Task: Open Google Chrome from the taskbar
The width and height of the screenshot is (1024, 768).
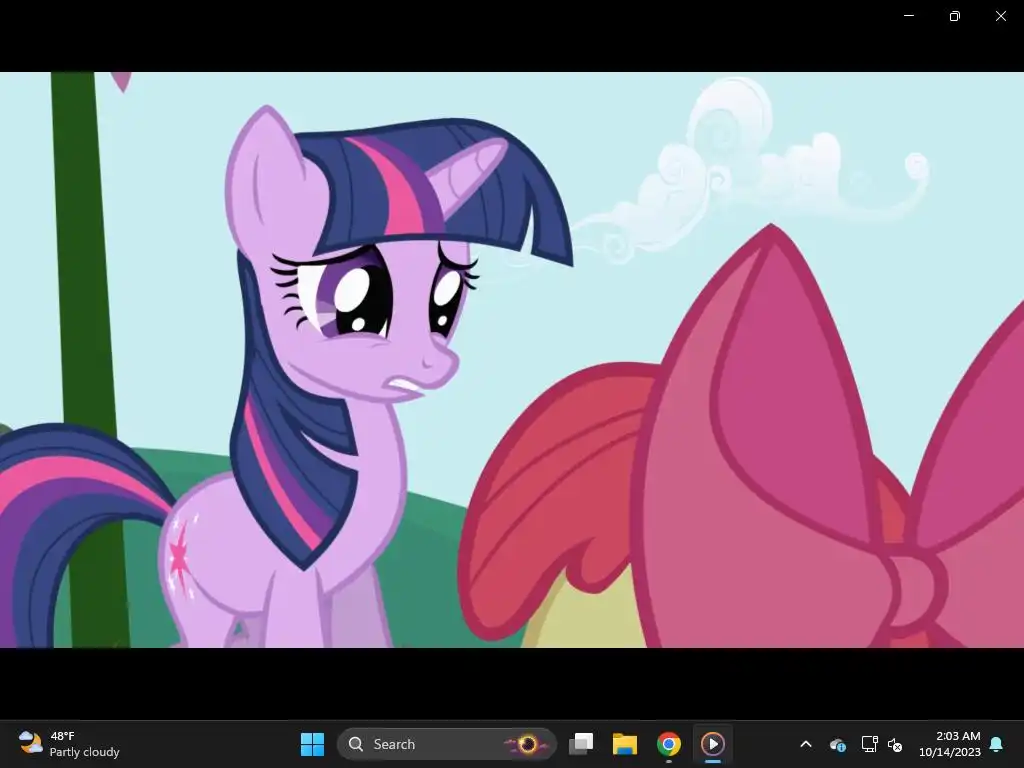Action: [x=669, y=744]
